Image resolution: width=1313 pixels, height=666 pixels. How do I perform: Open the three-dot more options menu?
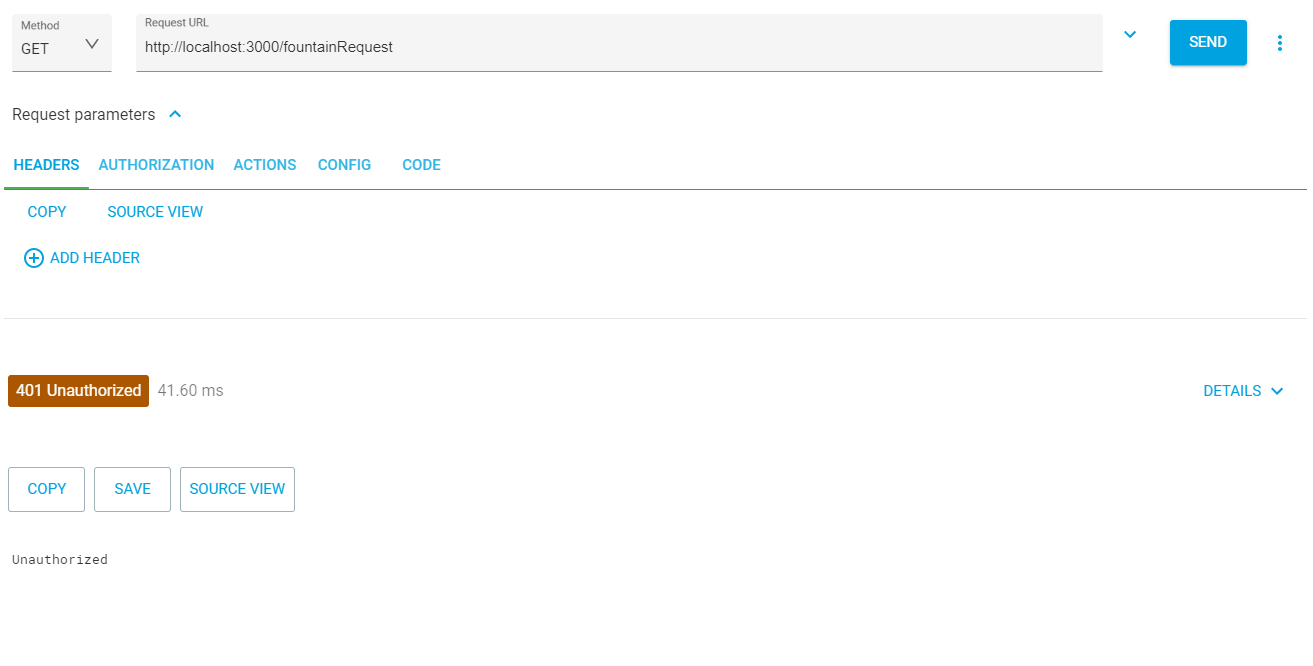1279,43
